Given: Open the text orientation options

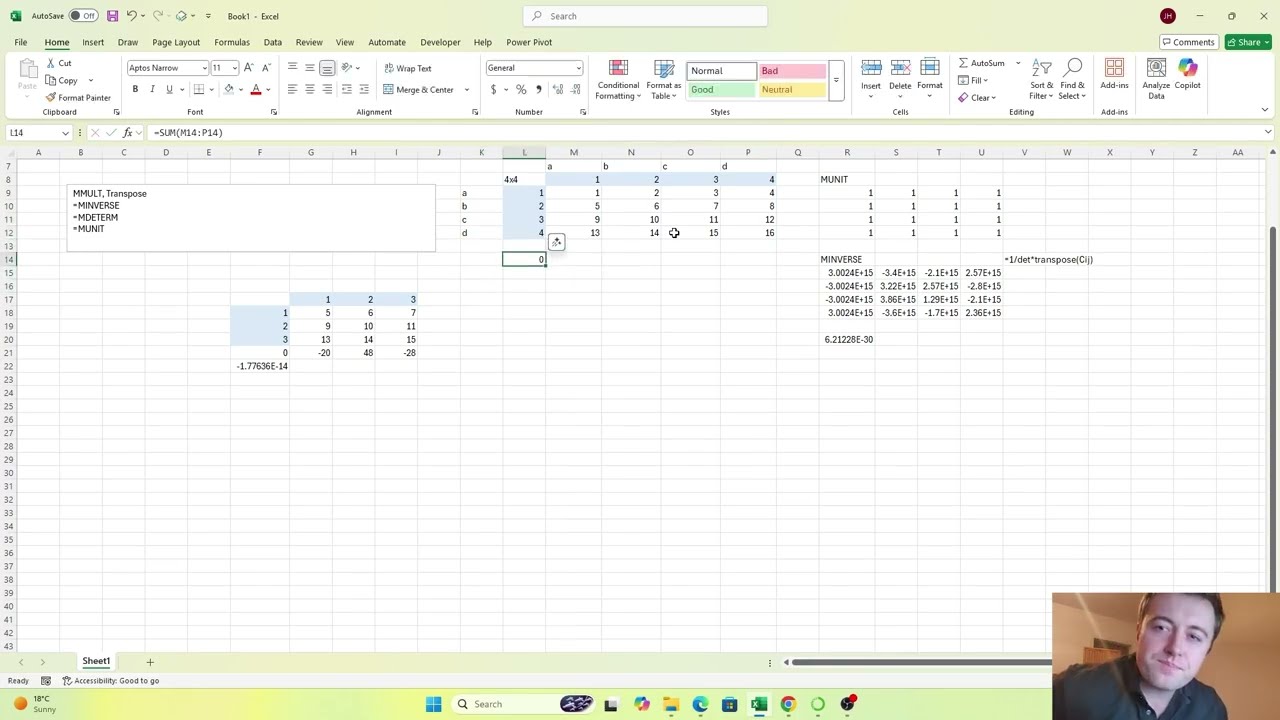Looking at the screenshot, I should 349,68.
